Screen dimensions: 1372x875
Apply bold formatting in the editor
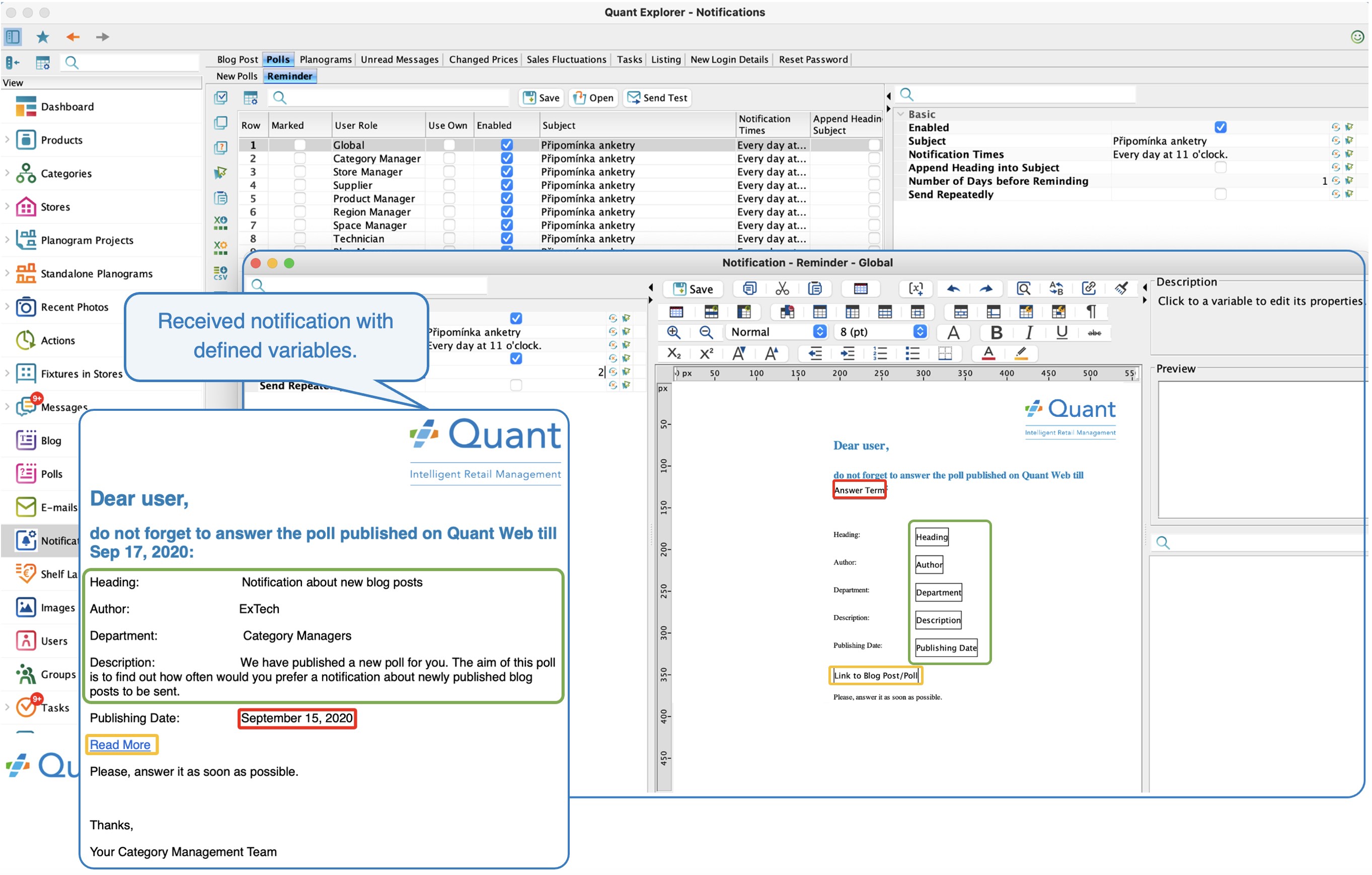point(997,332)
